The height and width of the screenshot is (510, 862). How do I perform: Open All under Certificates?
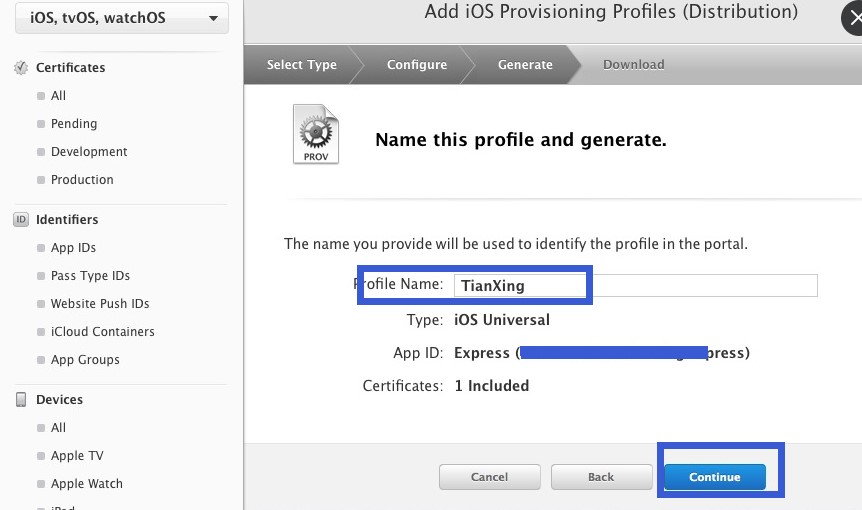[x=58, y=96]
